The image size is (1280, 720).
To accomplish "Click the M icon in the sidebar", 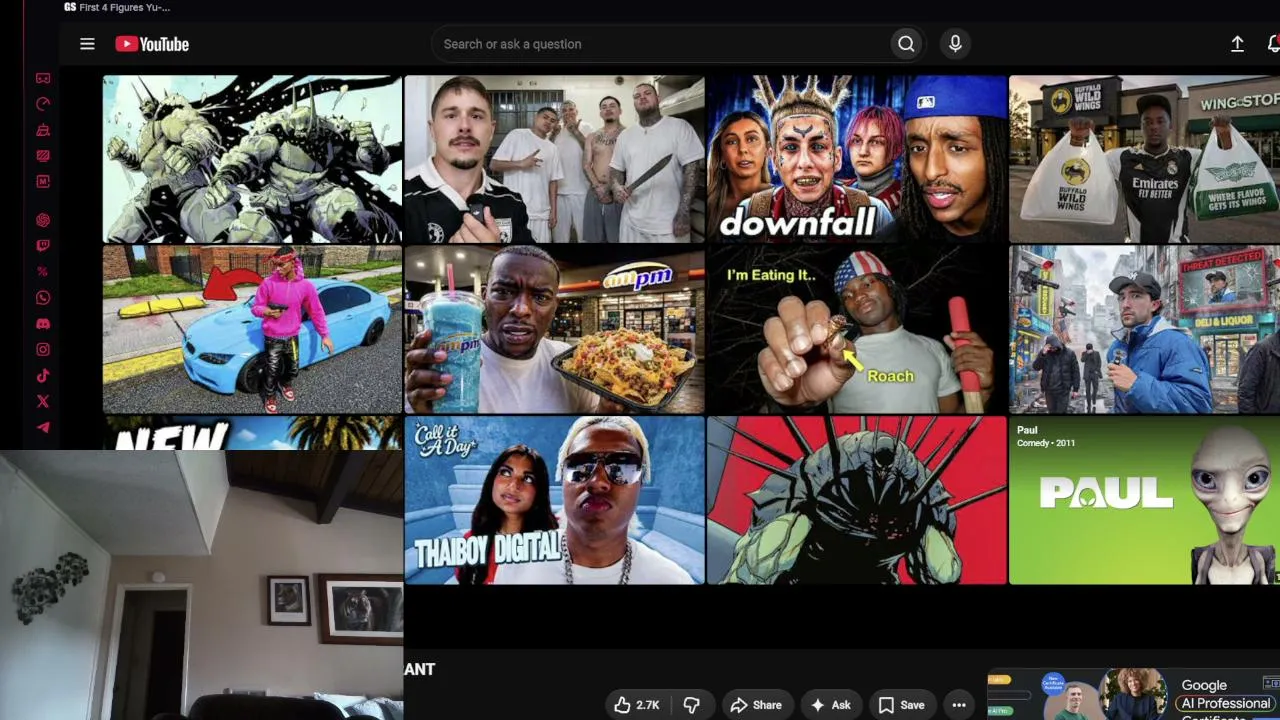I will coord(43,182).
